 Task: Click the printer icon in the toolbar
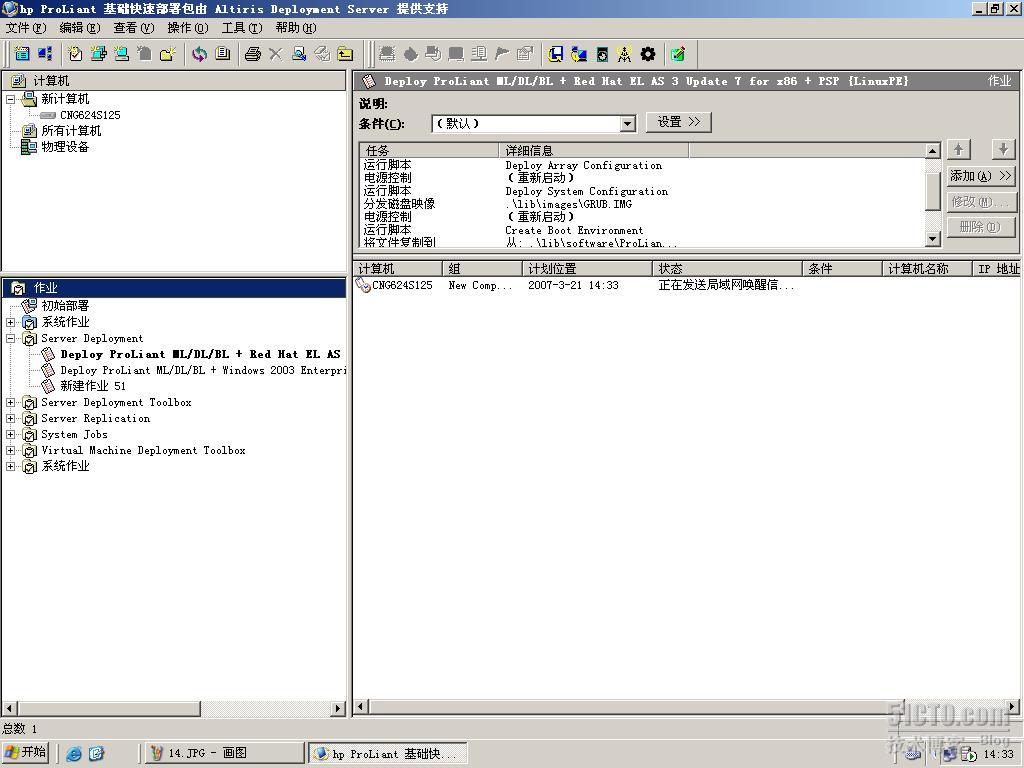253,54
